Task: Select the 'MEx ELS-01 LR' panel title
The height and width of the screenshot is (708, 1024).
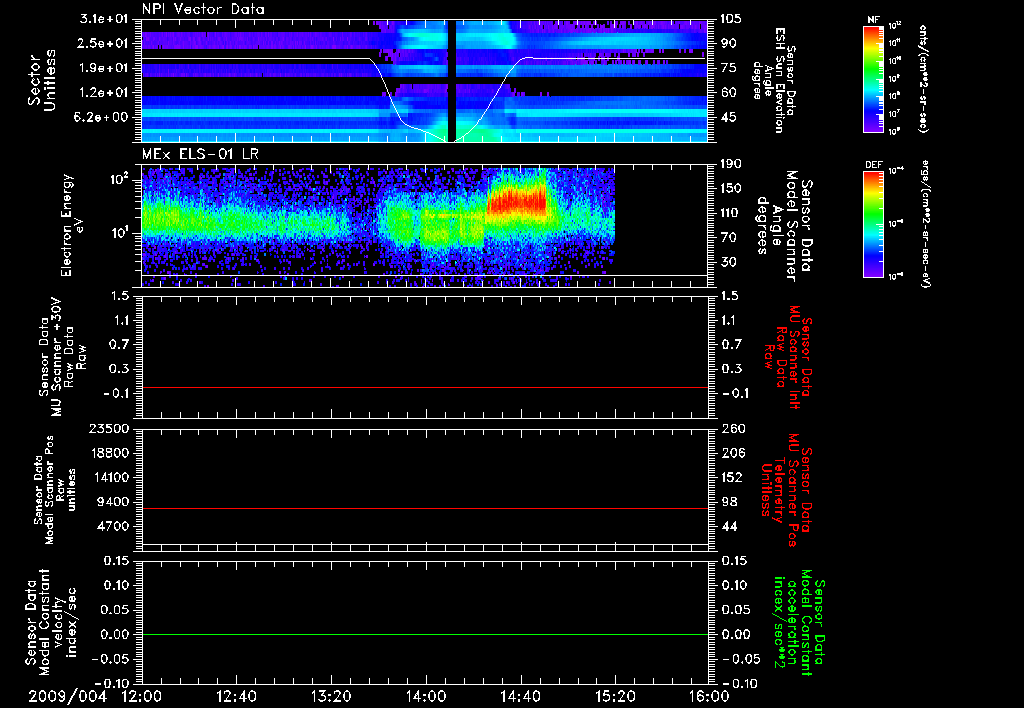Action: [200, 154]
